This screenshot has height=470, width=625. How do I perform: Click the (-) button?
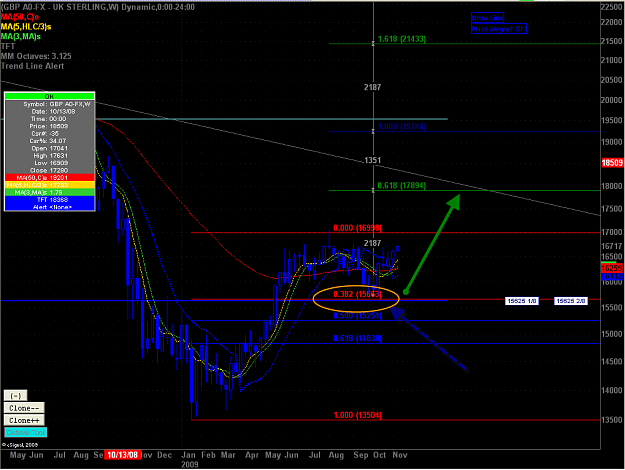(16, 396)
